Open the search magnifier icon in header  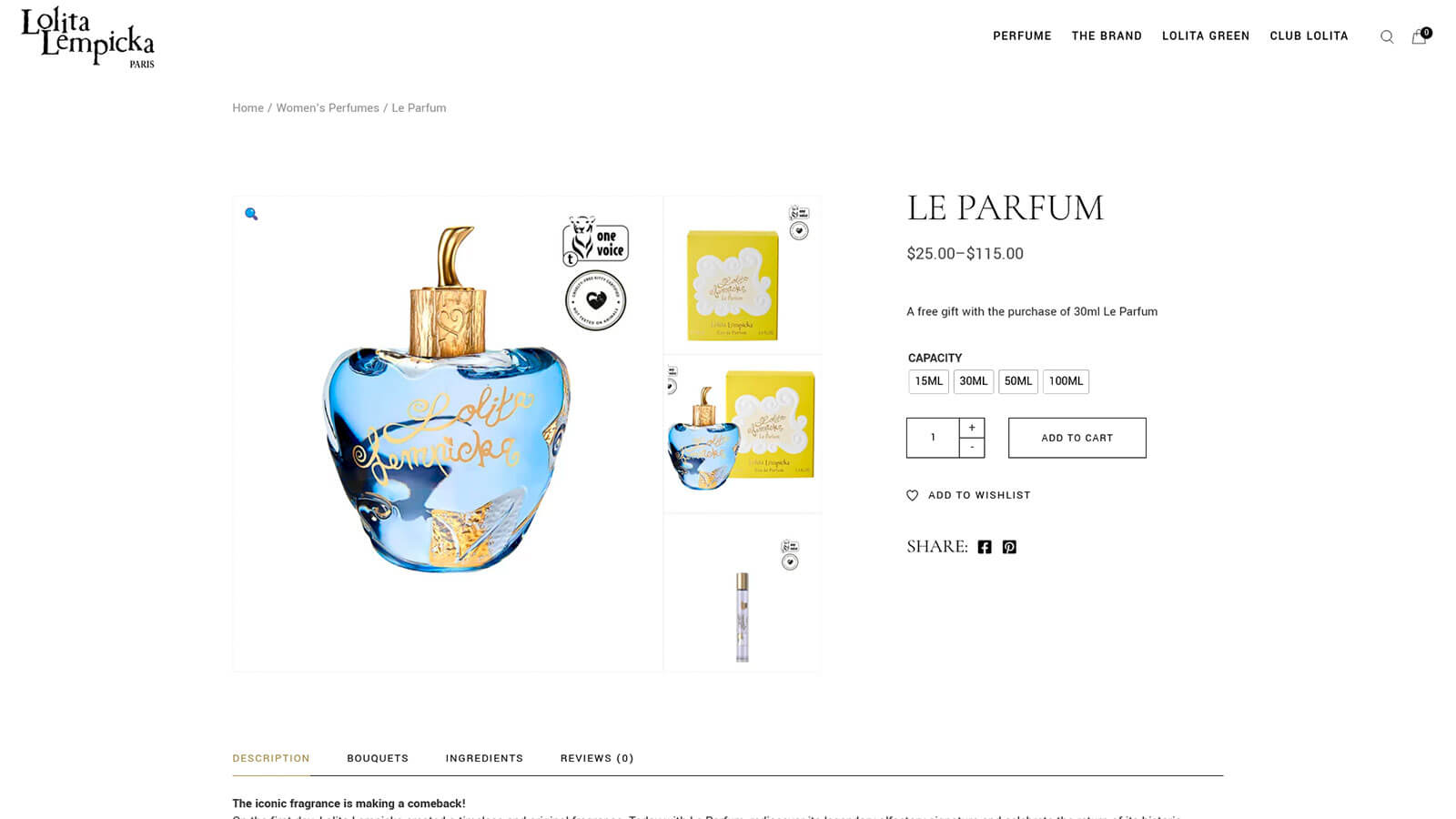[x=1387, y=37]
